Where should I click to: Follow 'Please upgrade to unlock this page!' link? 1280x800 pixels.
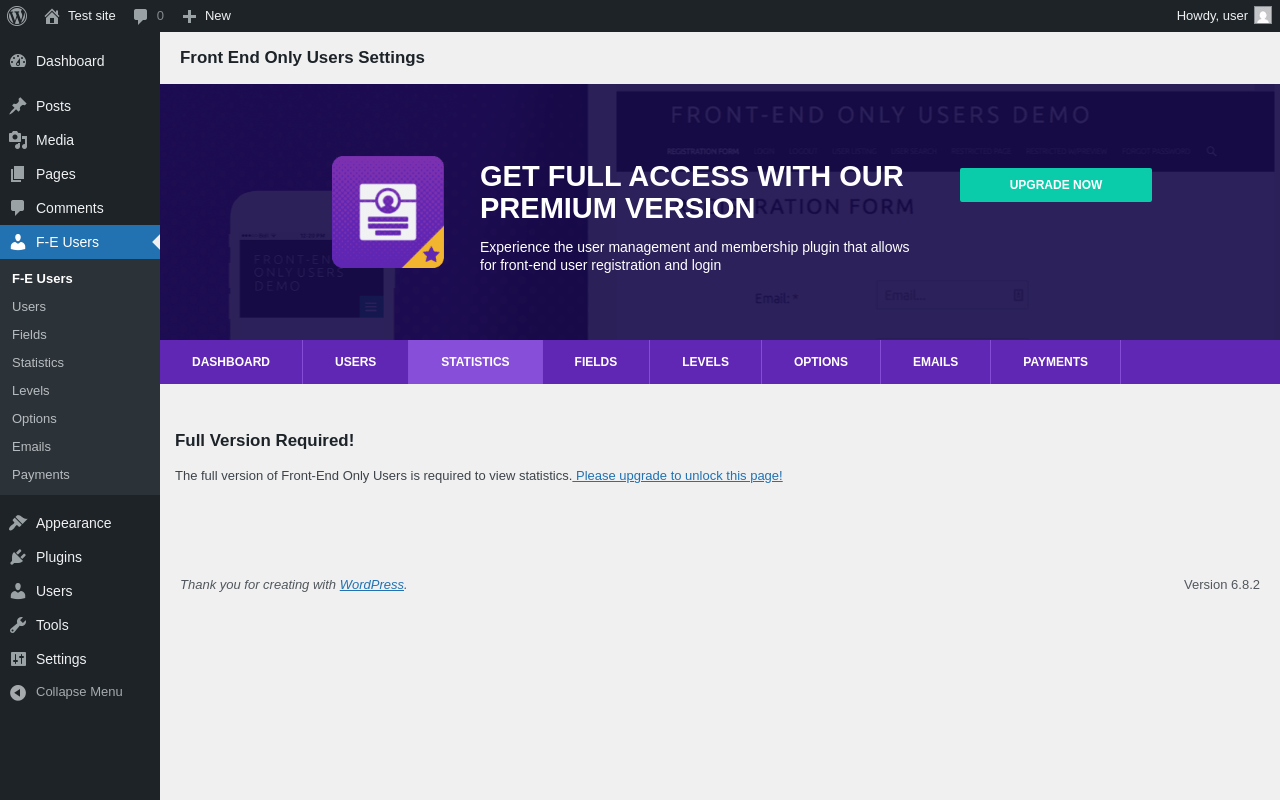[x=679, y=476]
